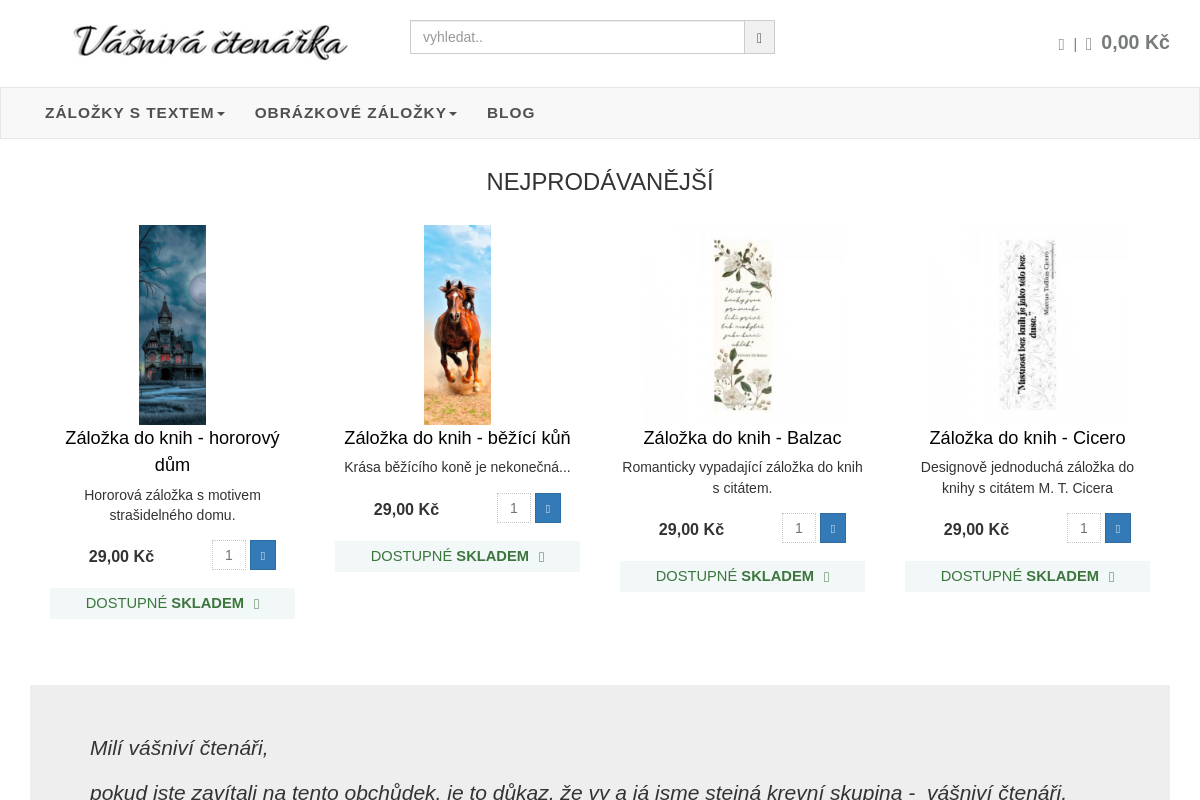Select quantity field for horror house bookmark
This screenshot has width=1200, height=800.
pyautogui.click(x=229, y=555)
